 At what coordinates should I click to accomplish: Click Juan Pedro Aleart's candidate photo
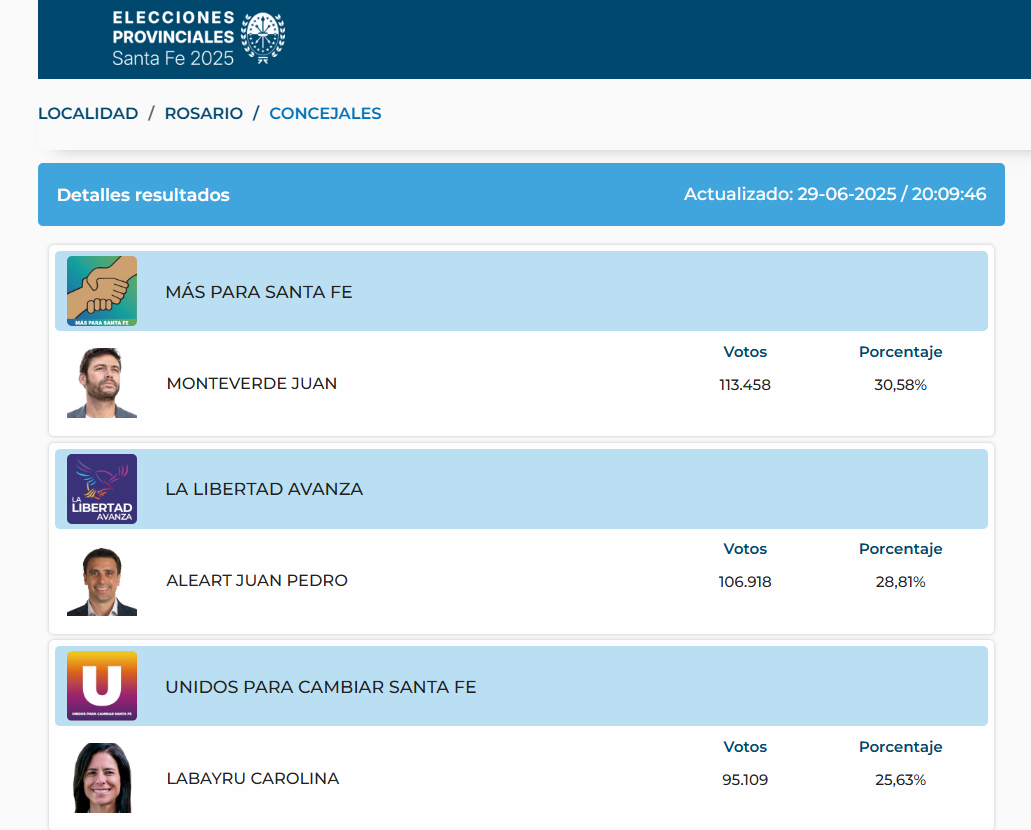[102, 581]
